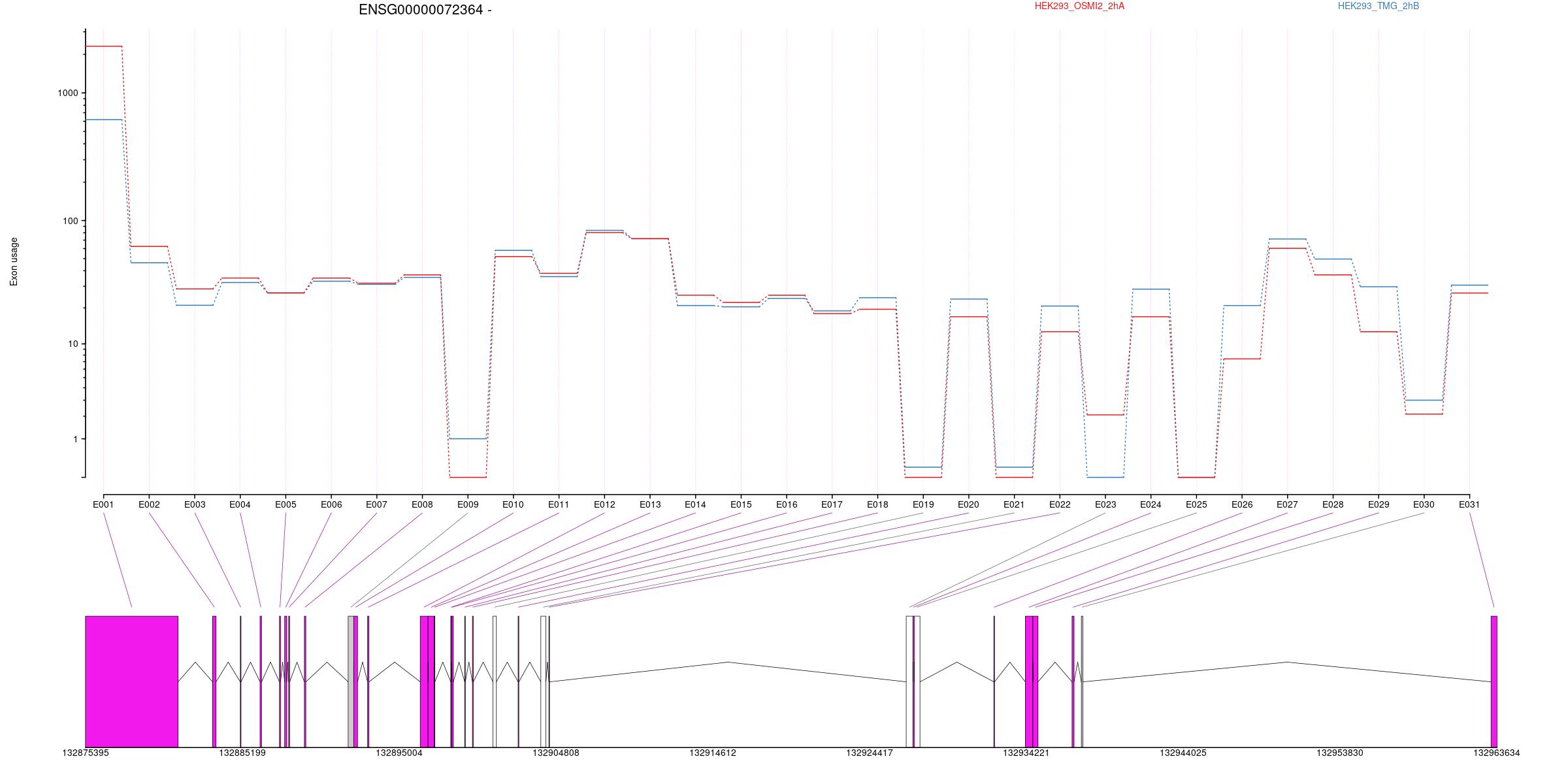Click the red line segment above E029
1568x784 pixels.
tap(1379, 332)
